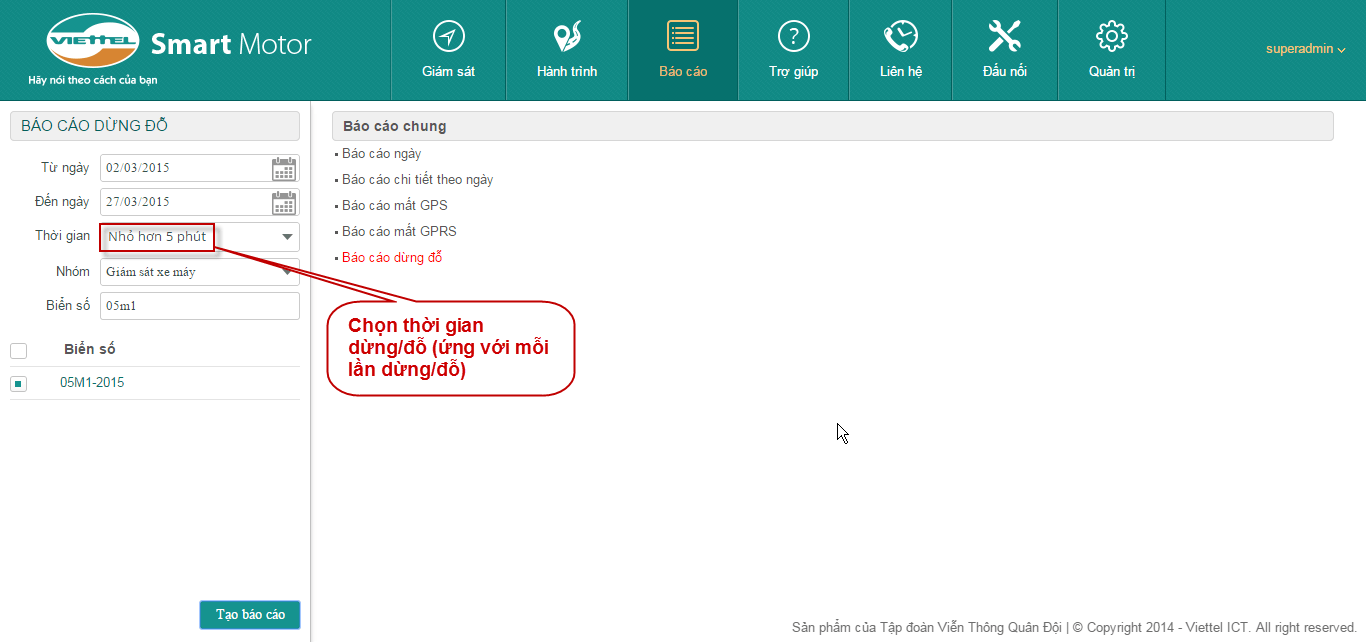
Task: Open Quản trị settings gear icon
Action: coord(1111,37)
